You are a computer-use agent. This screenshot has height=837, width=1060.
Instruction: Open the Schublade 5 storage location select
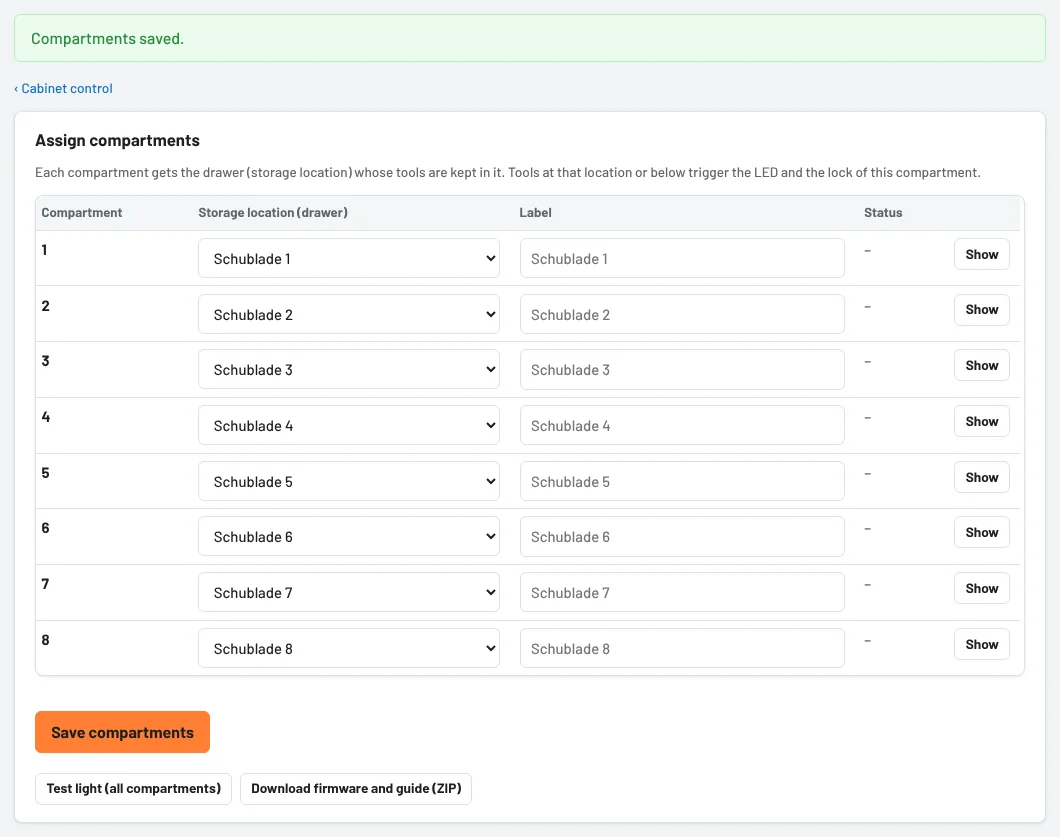pos(349,481)
